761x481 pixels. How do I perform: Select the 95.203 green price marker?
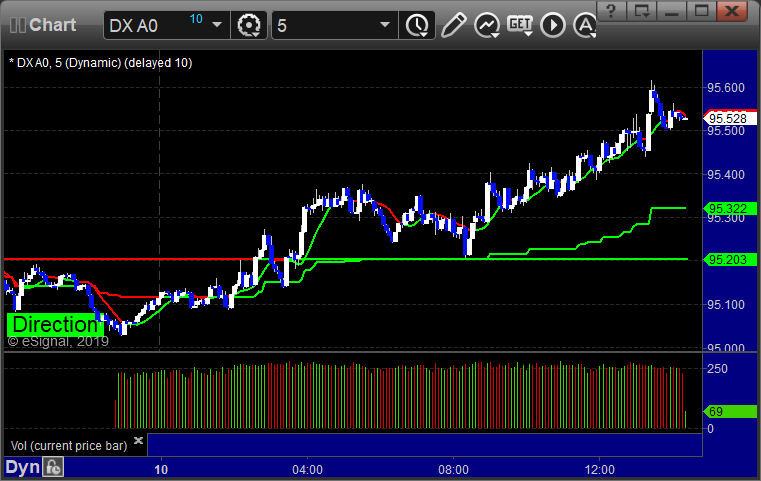pos(730,260)
